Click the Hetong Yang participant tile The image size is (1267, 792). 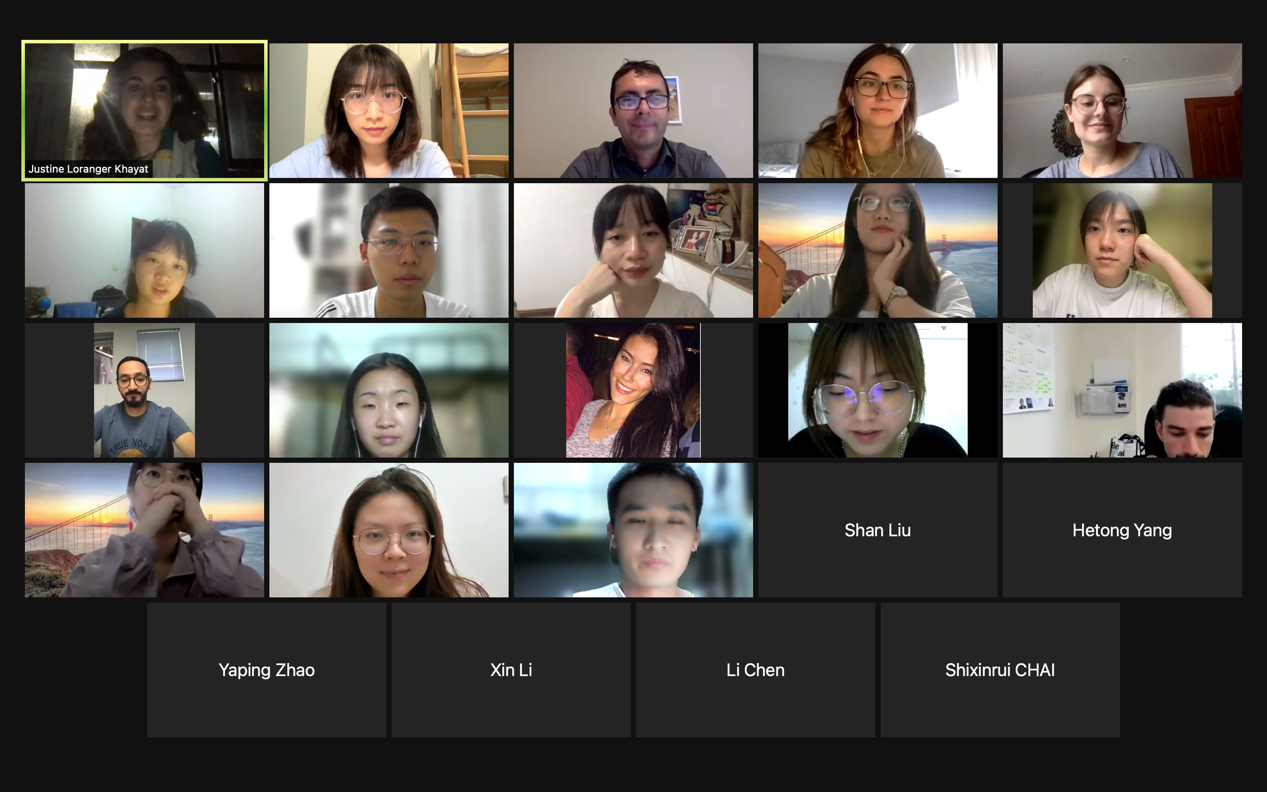tap(1122, 530)
